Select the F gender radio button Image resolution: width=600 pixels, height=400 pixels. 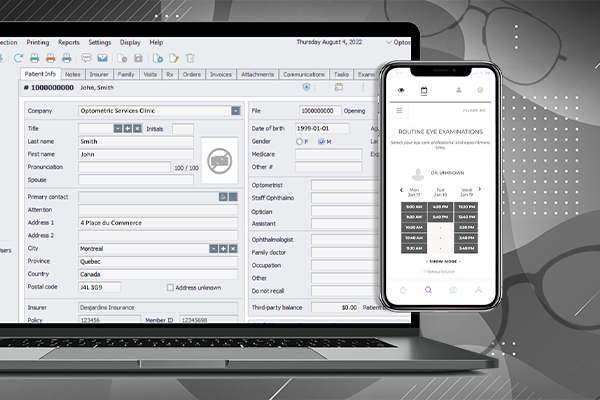299,142
